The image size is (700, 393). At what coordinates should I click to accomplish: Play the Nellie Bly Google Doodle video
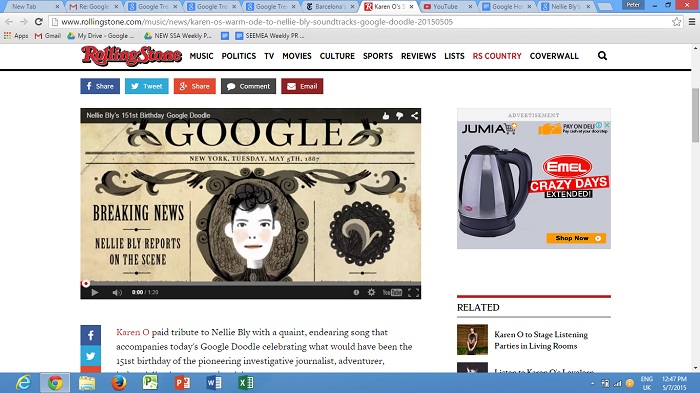coord(95,293)
